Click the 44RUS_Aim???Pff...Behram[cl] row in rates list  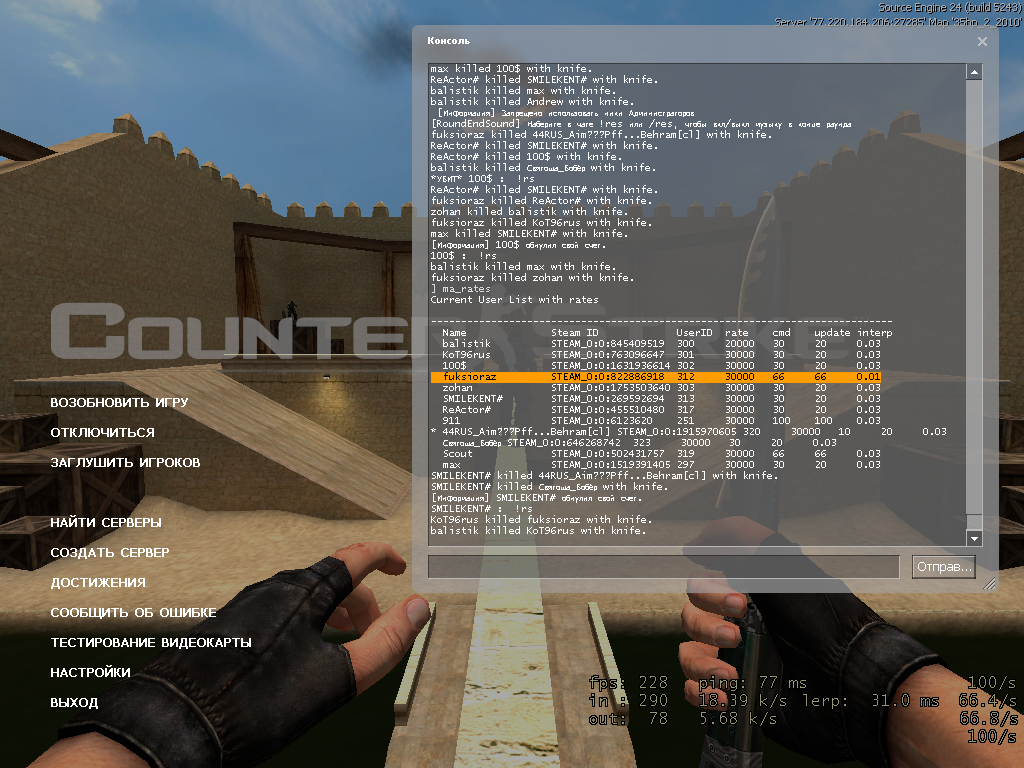(x=688, y=432)
